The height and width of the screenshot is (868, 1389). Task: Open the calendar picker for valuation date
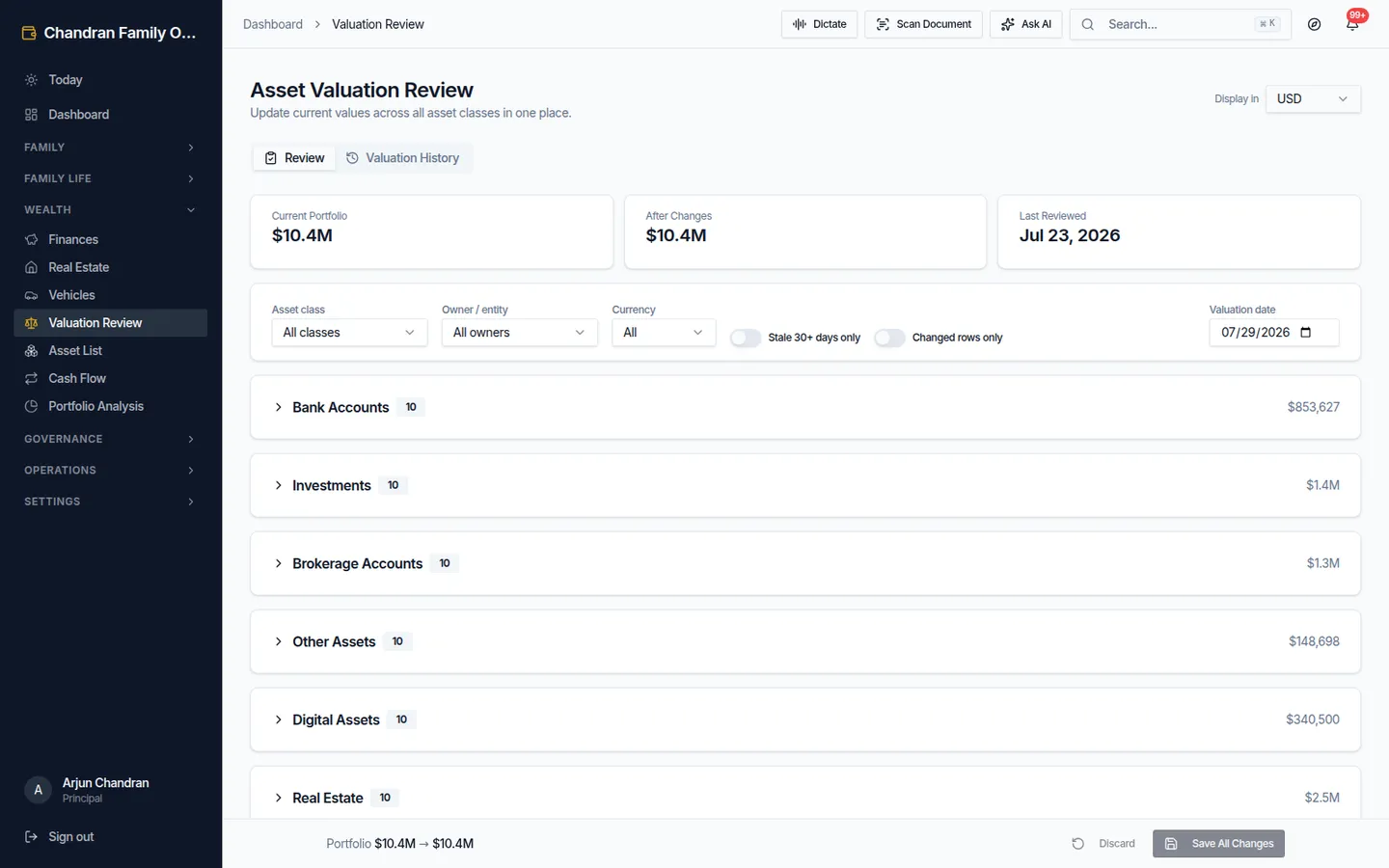1306,333
